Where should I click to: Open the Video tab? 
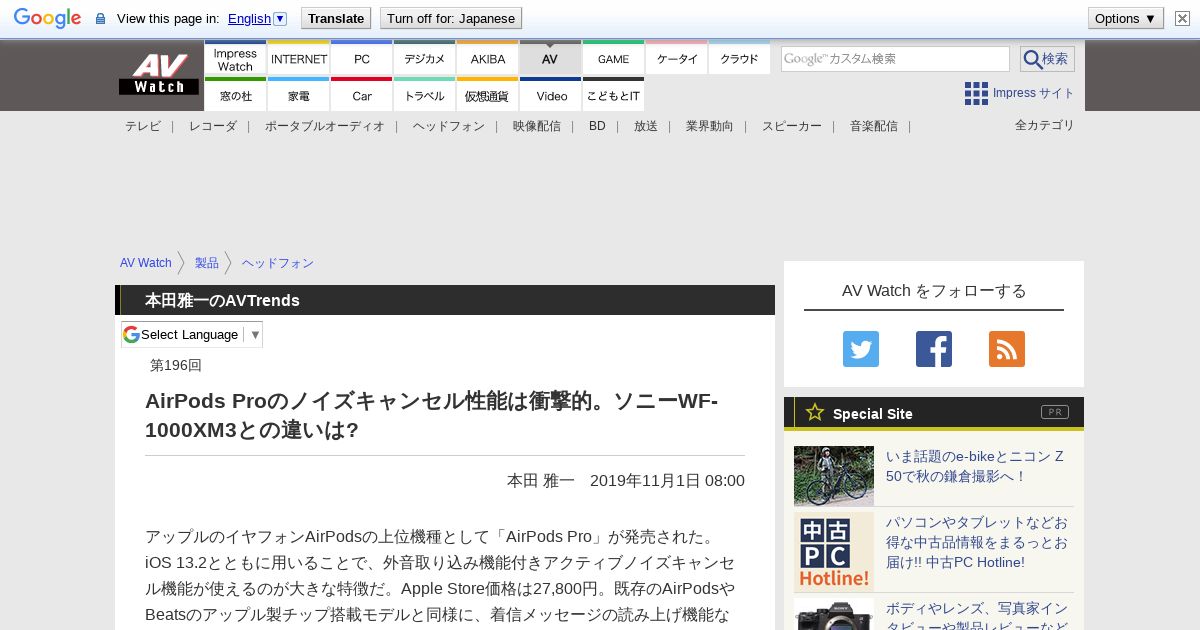(551, 95)
